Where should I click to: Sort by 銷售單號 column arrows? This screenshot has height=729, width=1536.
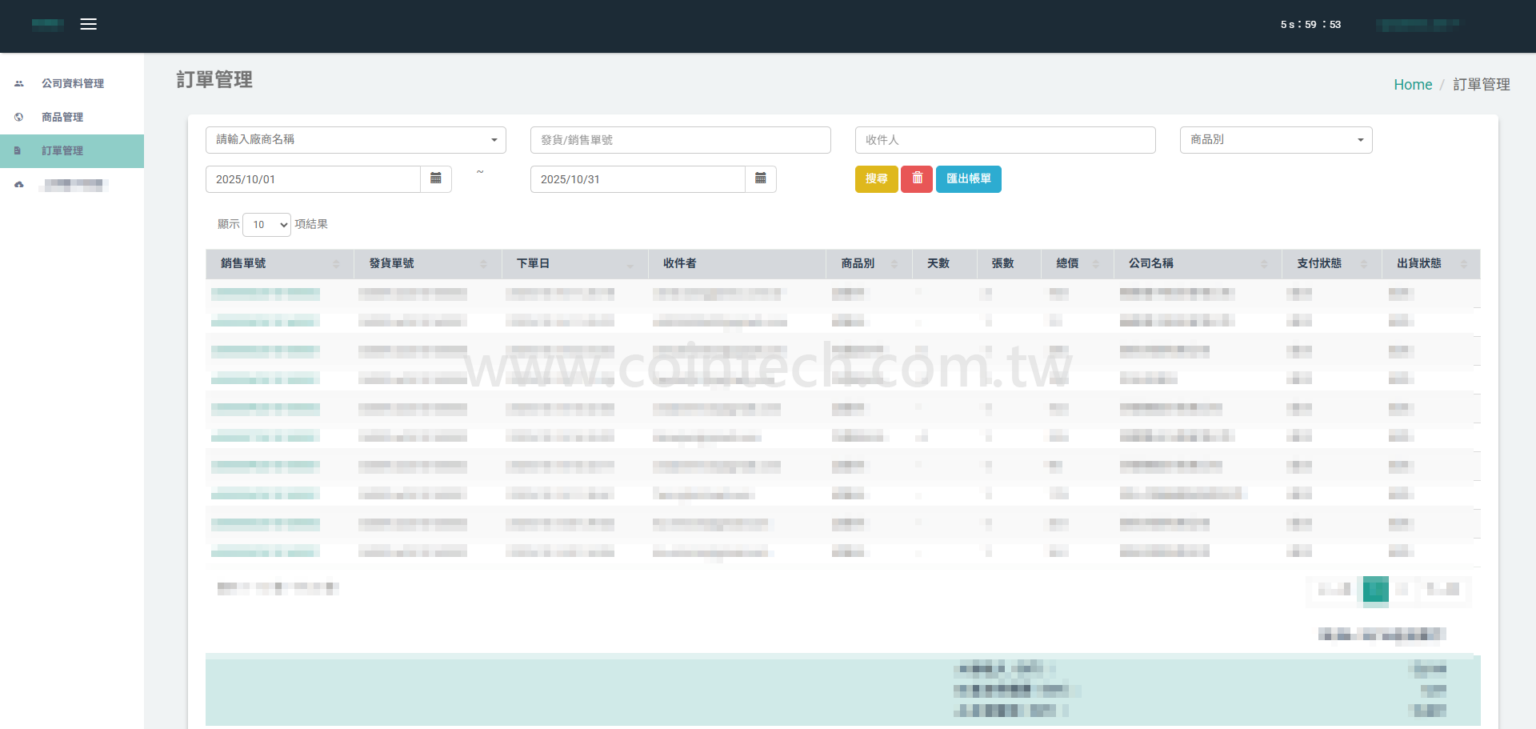click(x=336, y=264)
